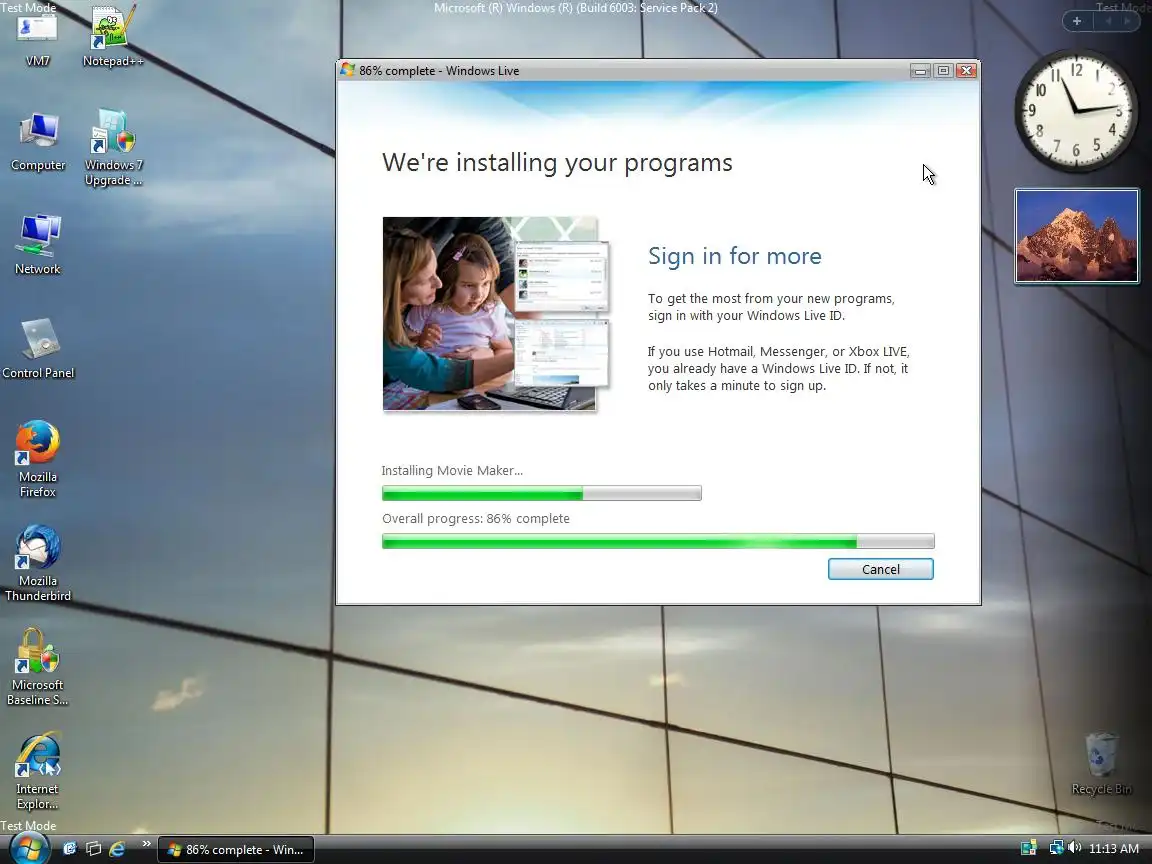Click the 11:13 AM taskbar clock
The image size is (1152, 864).
tap(1114, 849)
